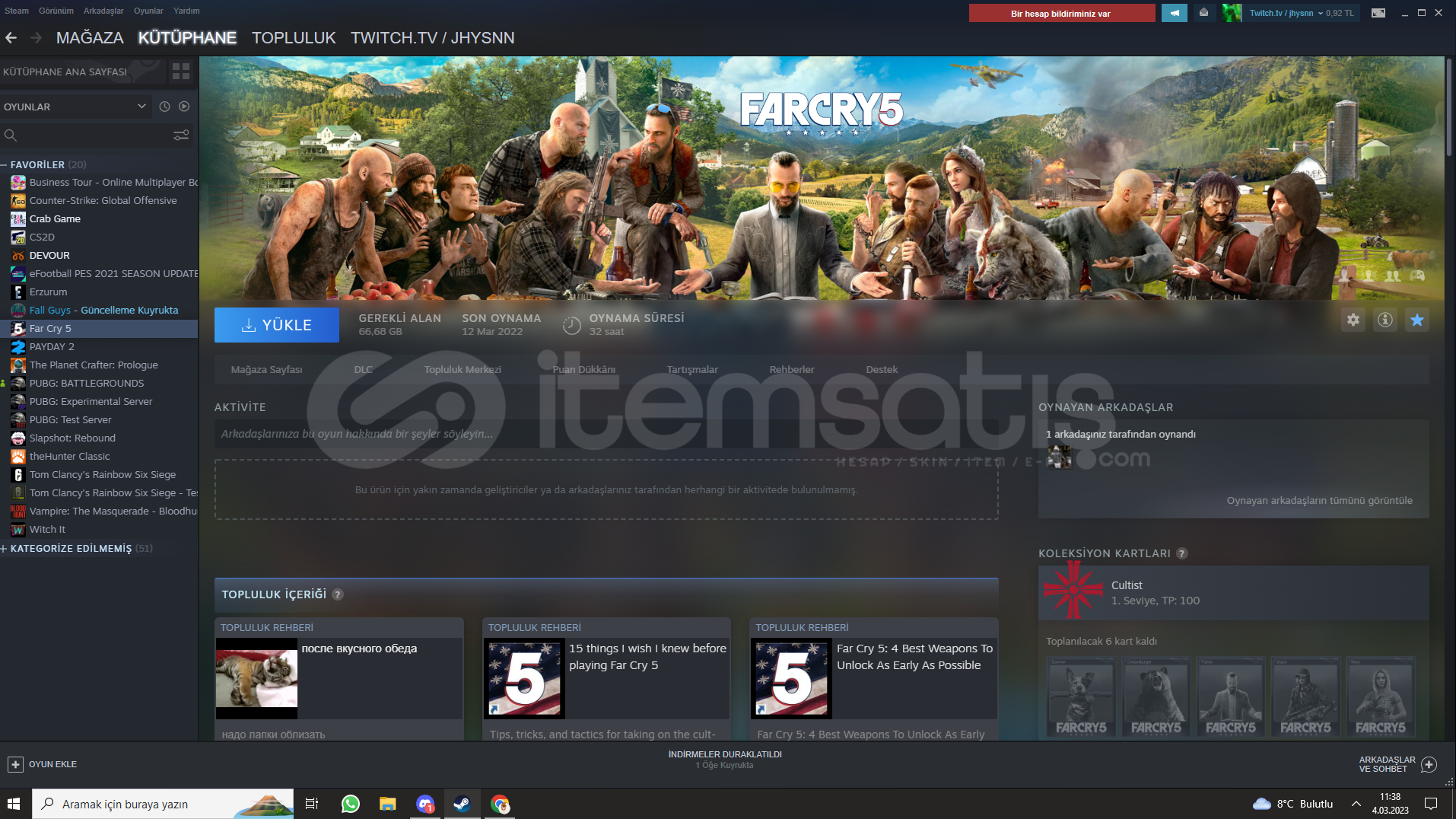
Task: Open Windows notification center
Action: (x=1431, y=804)
